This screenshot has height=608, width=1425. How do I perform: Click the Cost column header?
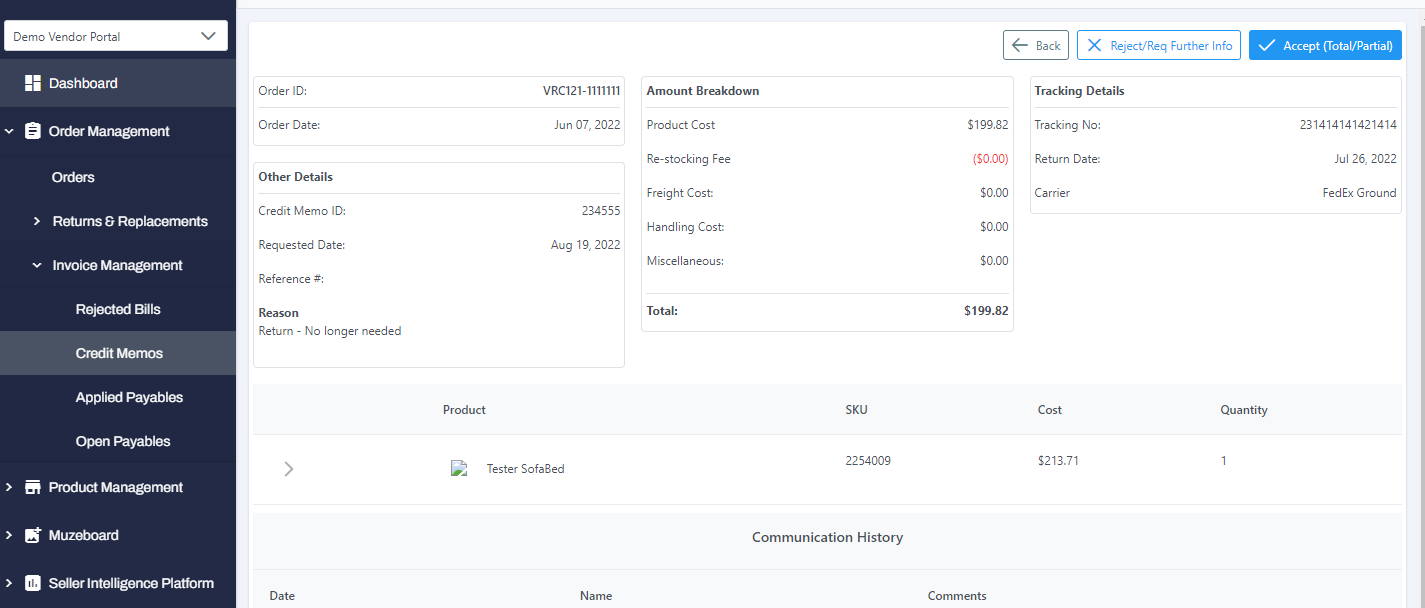1050,410
